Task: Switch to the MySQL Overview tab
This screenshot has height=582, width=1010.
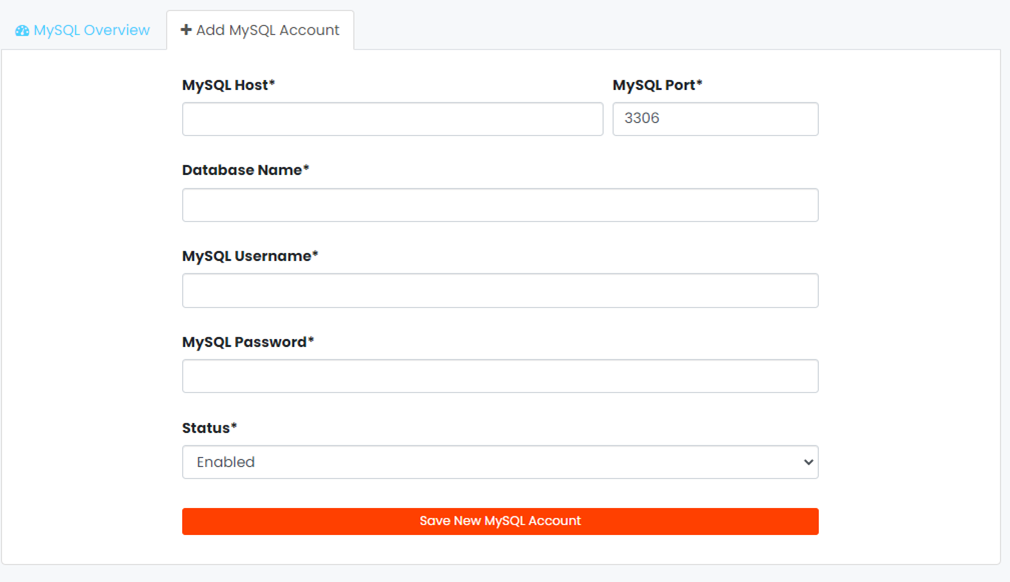Action: pyautogui.click(x=83, y=30)
